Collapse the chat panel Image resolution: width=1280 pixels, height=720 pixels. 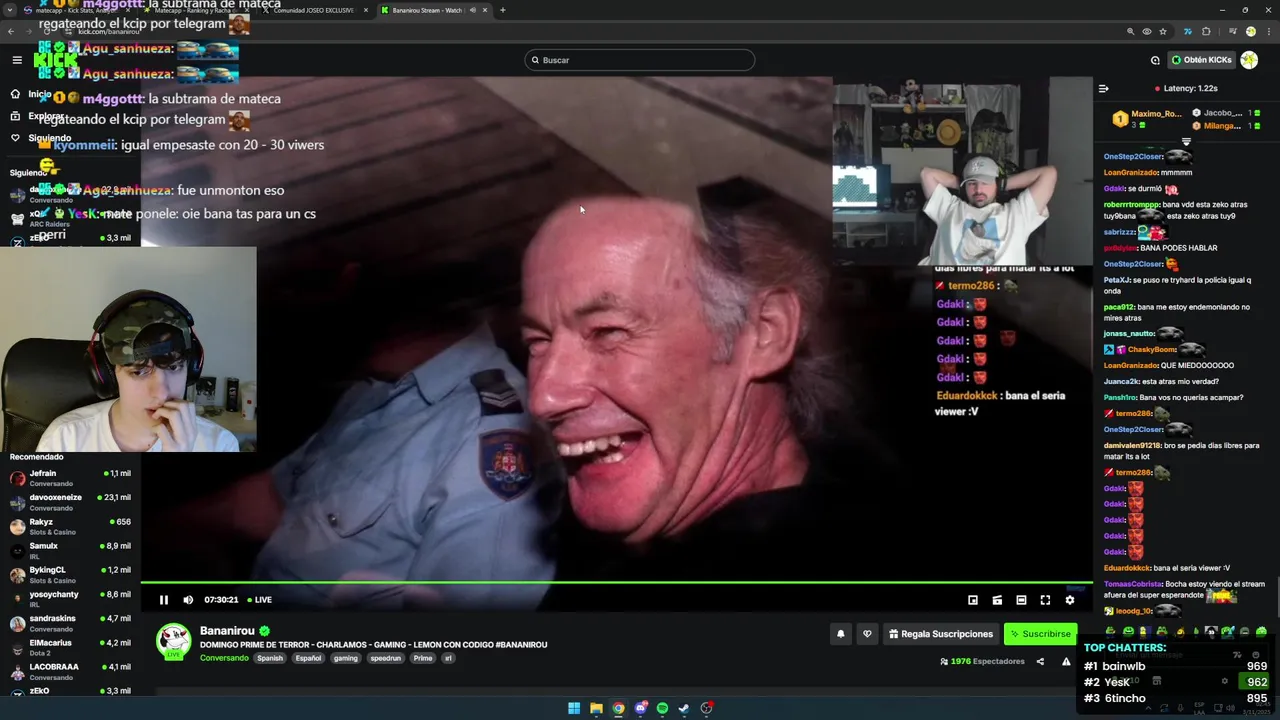(1103, 88)
